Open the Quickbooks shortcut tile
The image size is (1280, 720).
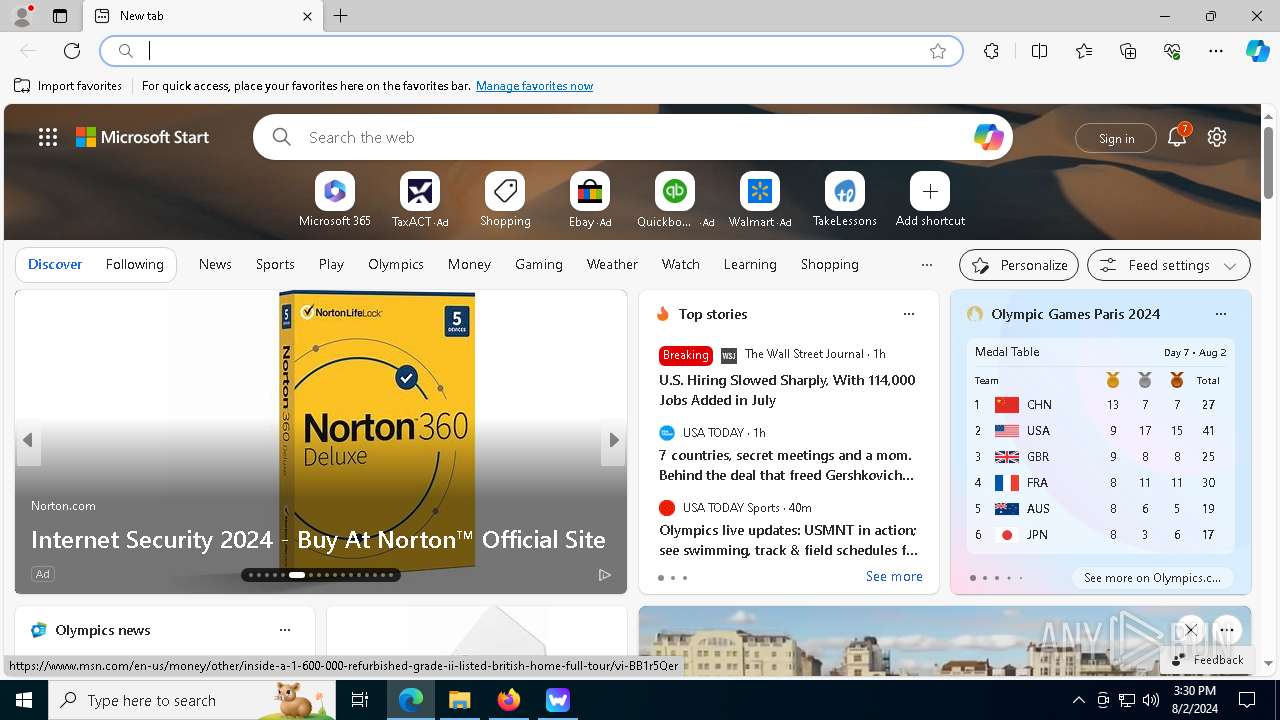(x=675, y=199)
